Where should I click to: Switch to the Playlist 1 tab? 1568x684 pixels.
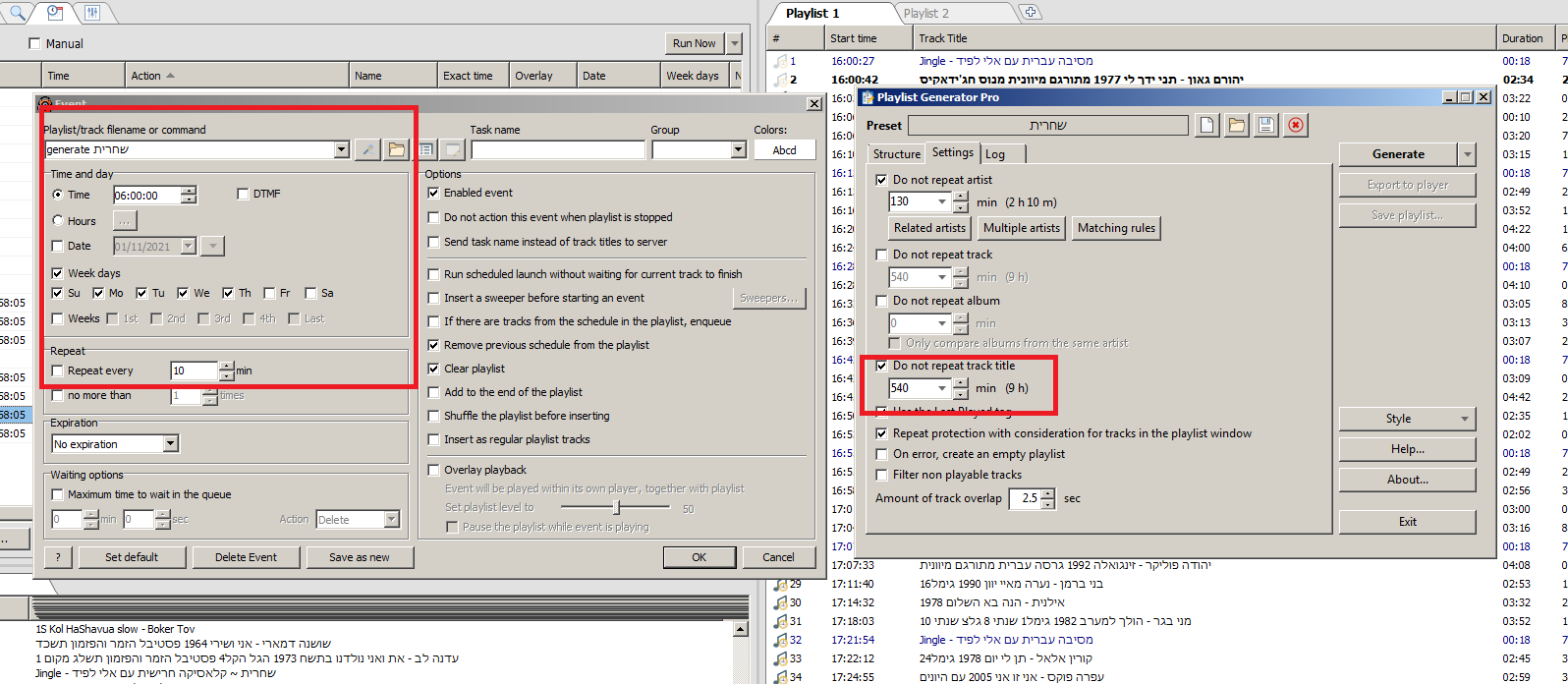coord(812,13)
